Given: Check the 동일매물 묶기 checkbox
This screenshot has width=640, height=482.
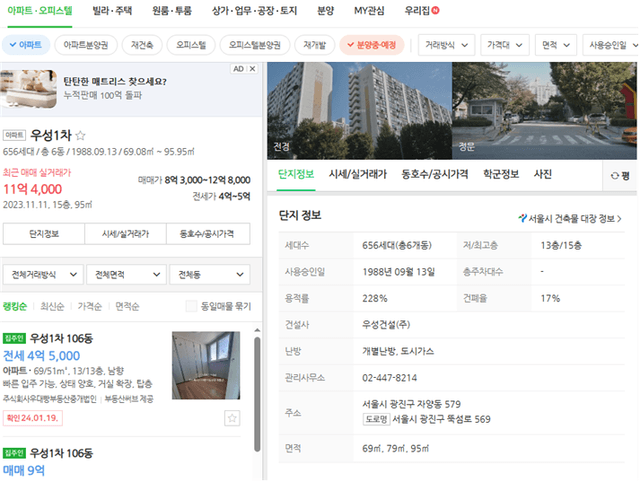Looking at the screenshot, I should point(191,306).
